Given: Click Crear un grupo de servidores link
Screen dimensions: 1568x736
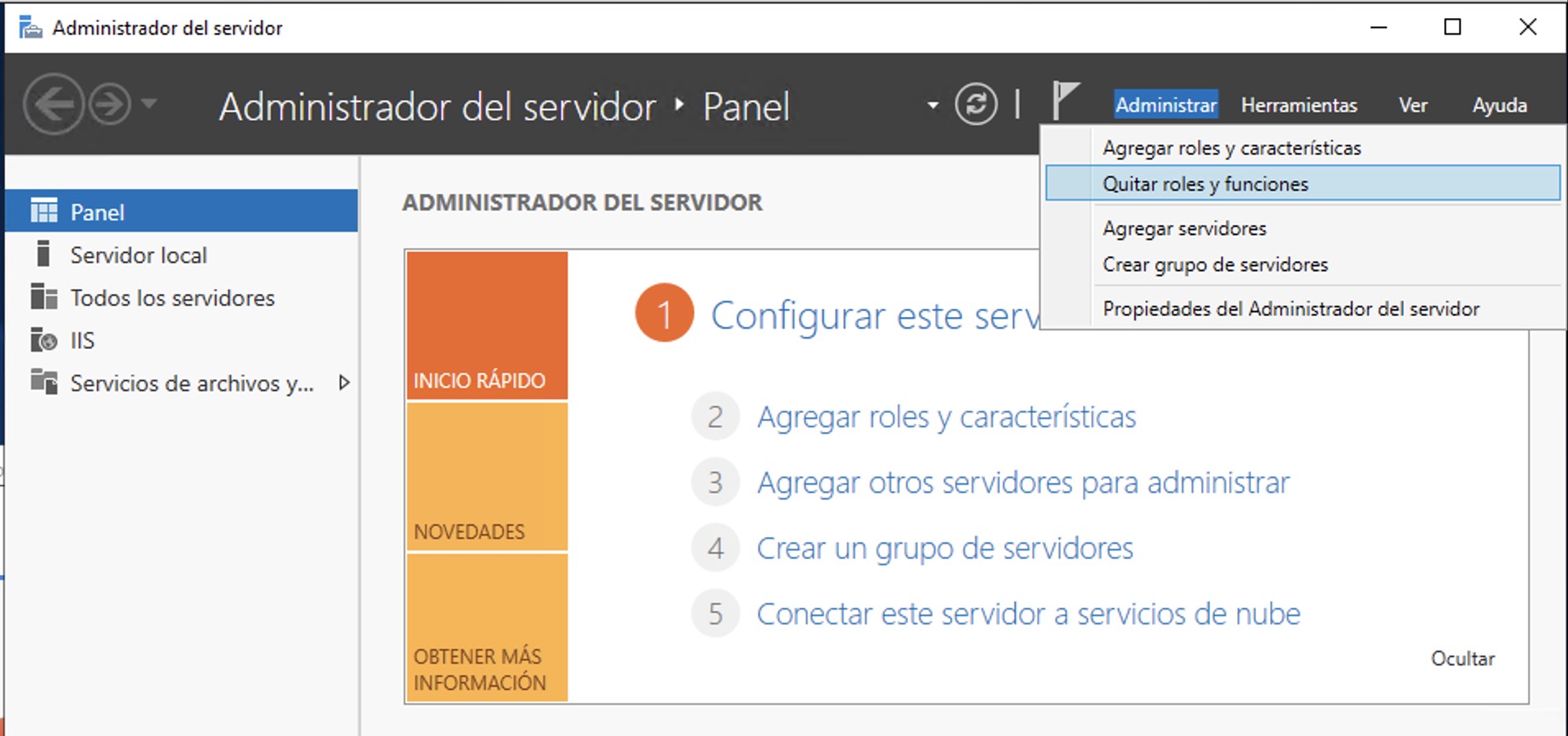Looking at the screenshot, I should [x=945, y=549].
